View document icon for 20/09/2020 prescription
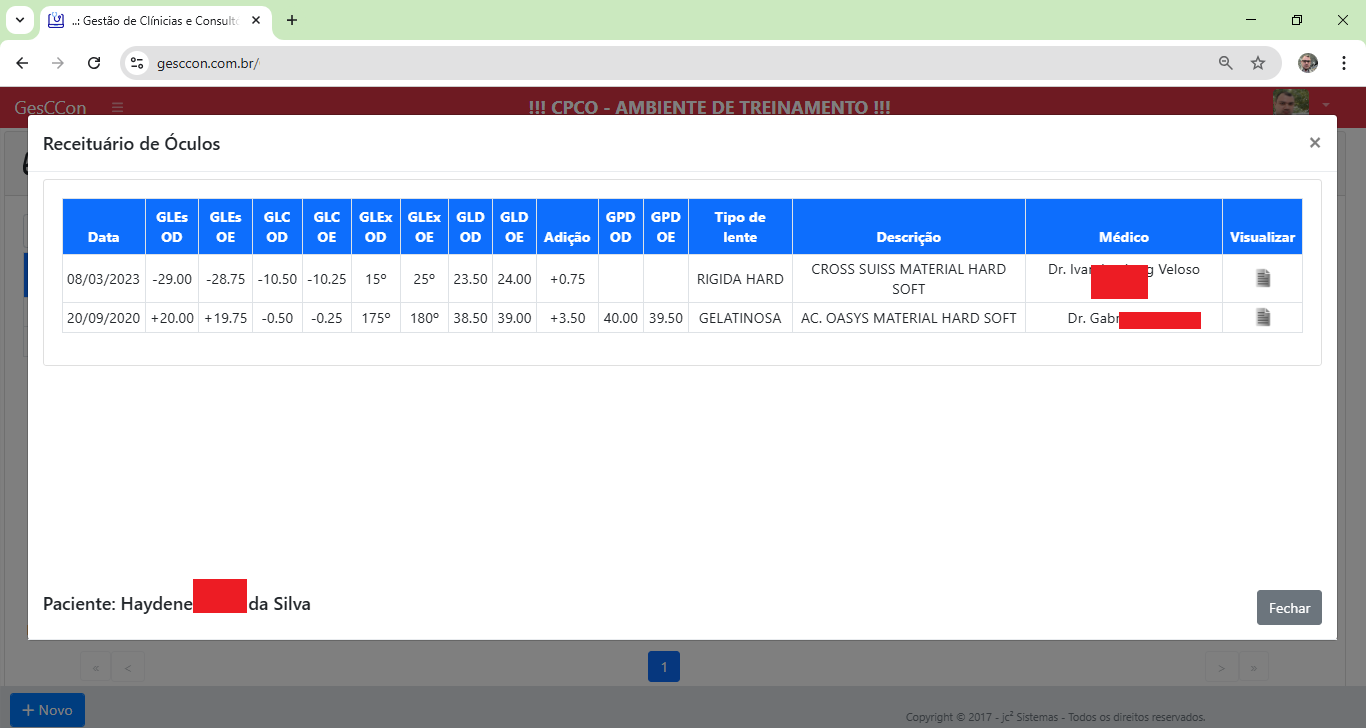1366x728 pixels. pos(1263,318)
